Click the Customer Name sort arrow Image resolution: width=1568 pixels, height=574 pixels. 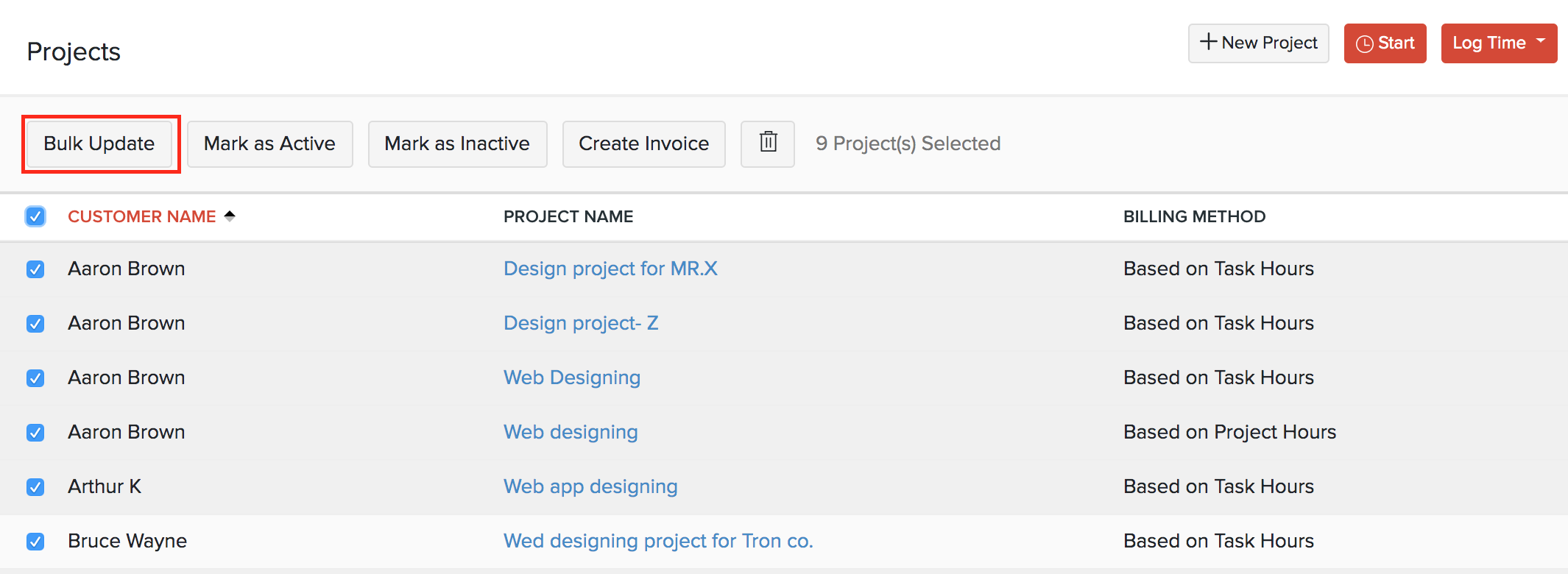[x=230, y=216]
